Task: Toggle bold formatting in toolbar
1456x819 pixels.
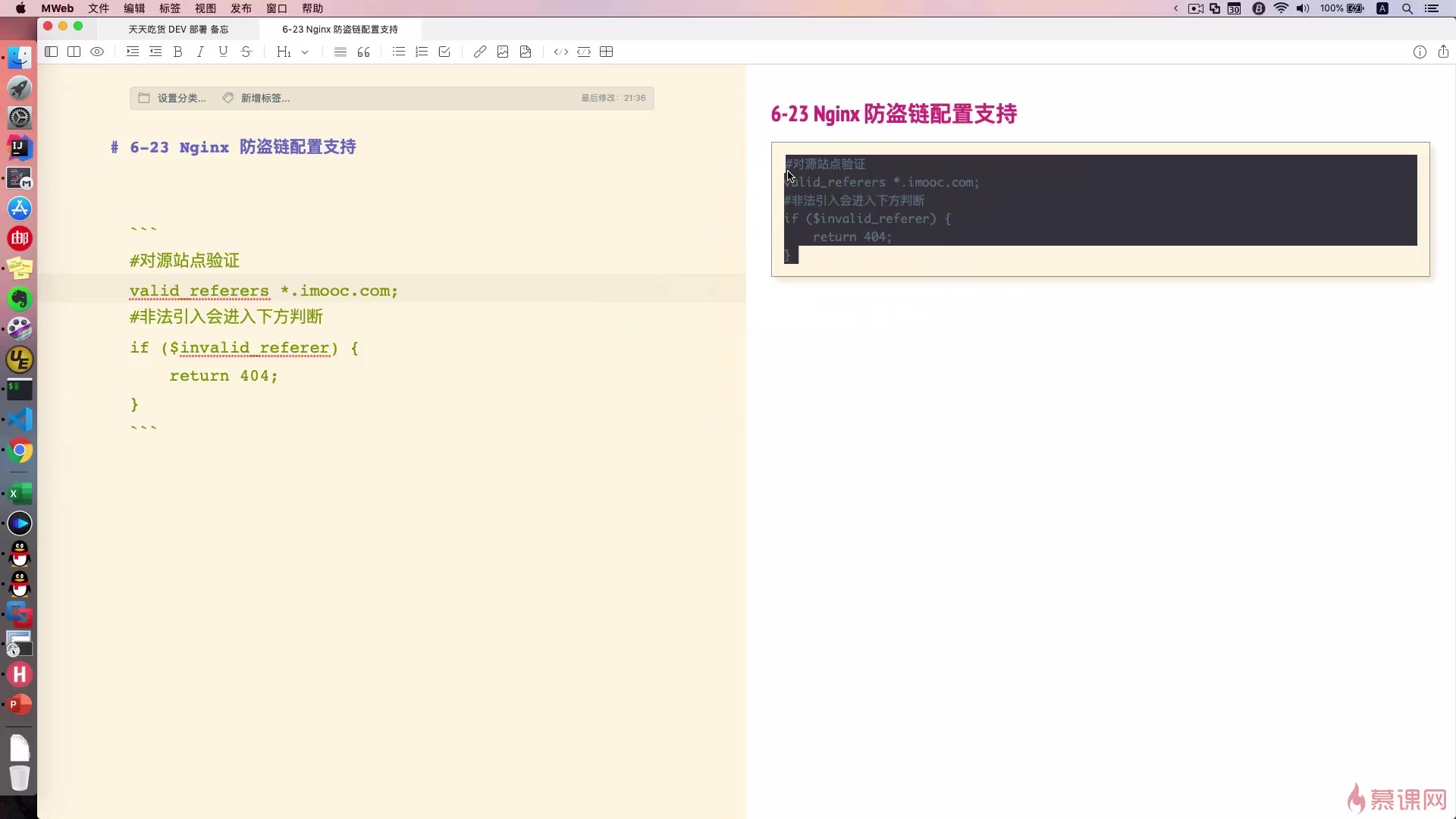Action: click(177, 52)
